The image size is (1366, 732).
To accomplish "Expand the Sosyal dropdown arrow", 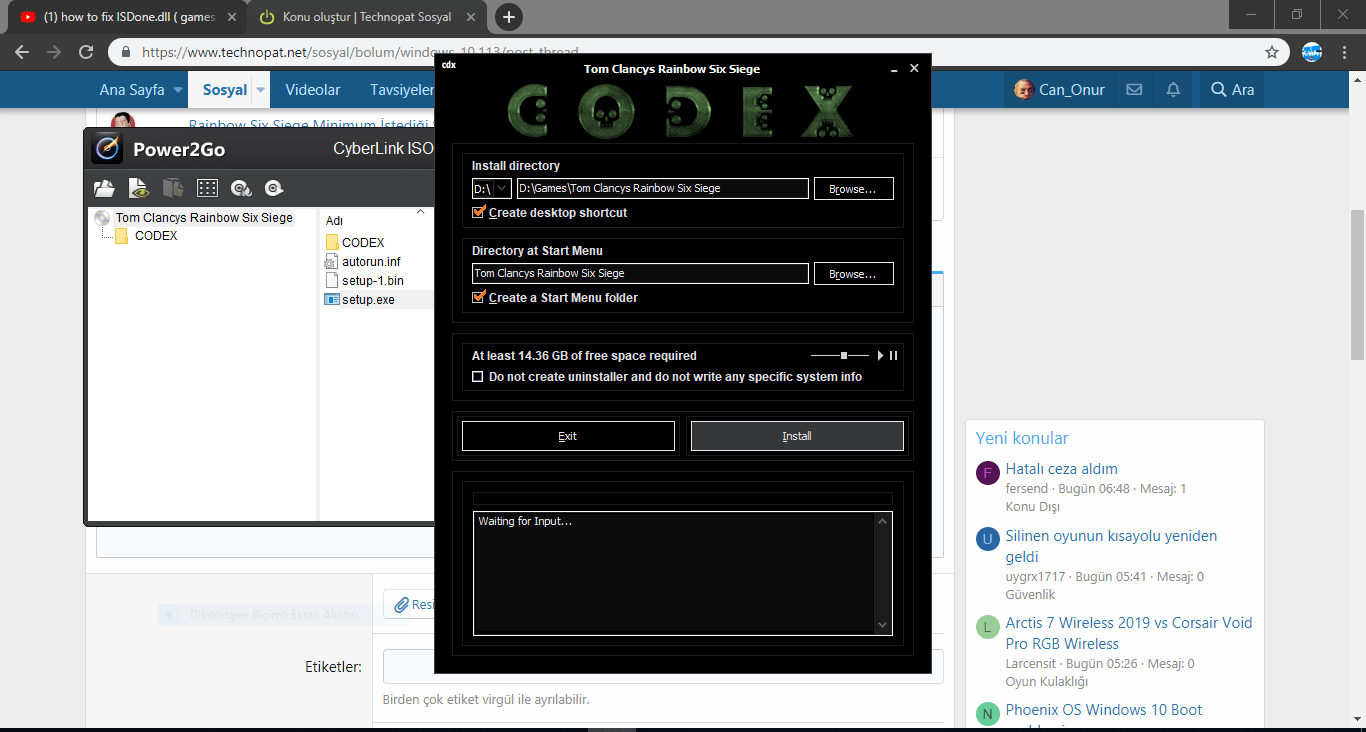I will point(261,90).
